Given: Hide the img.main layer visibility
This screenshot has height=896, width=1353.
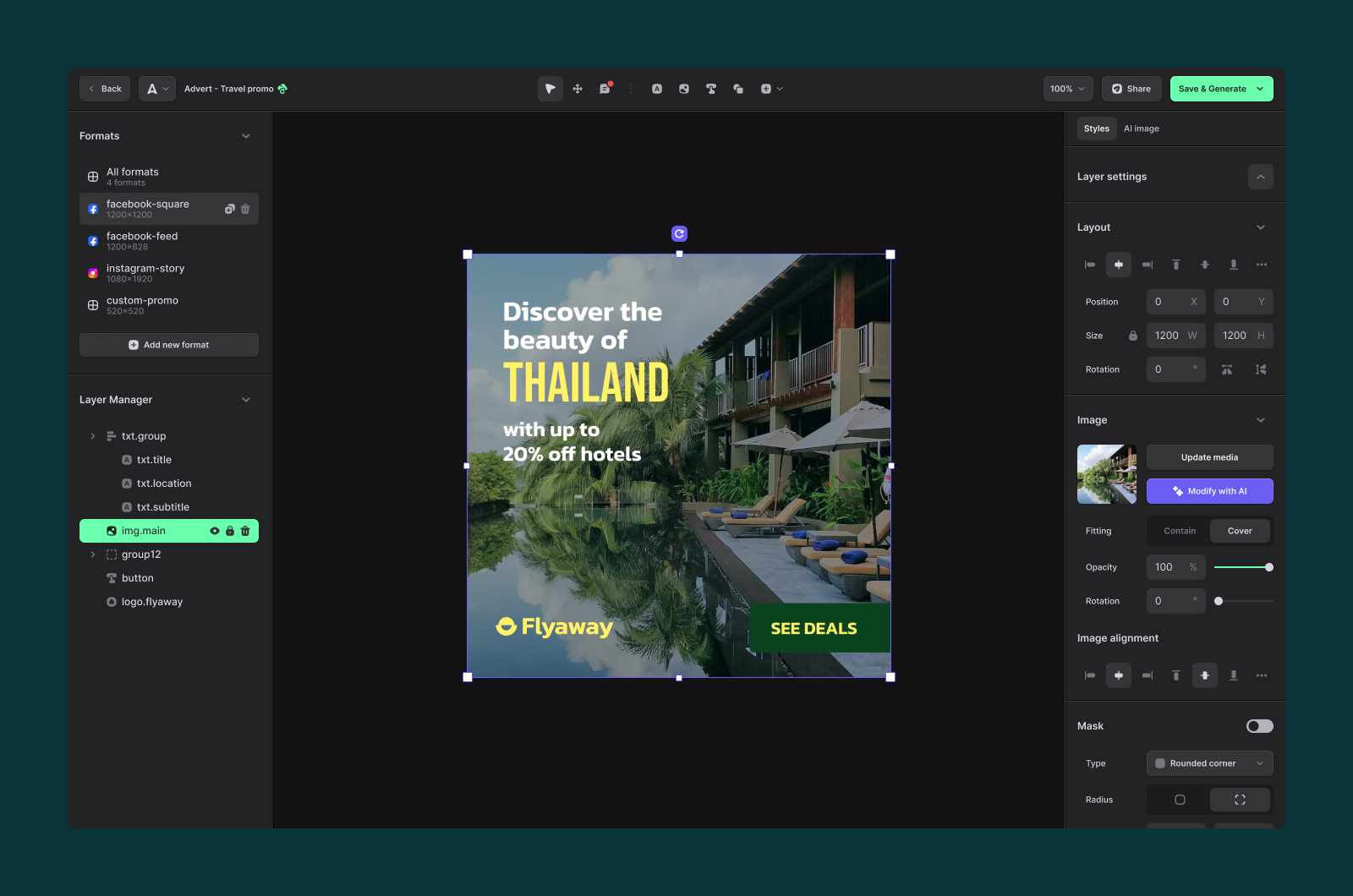Looking at the screenshot, I should click(214, 531).
